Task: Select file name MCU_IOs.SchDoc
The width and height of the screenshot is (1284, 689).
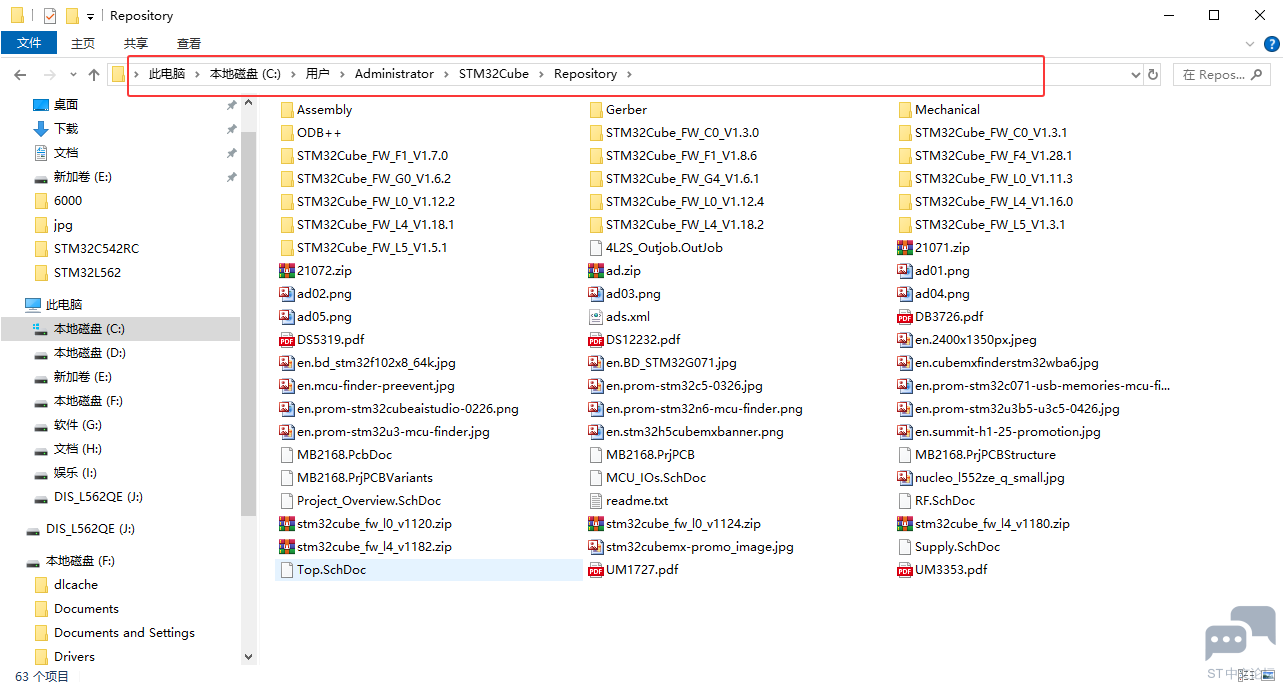Action: pos(656,478)
